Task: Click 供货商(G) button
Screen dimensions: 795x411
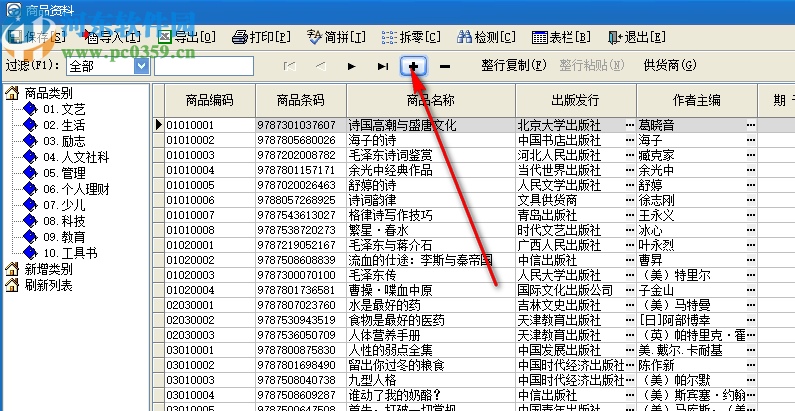Action: pyautogui.click(x=670, y=65)
